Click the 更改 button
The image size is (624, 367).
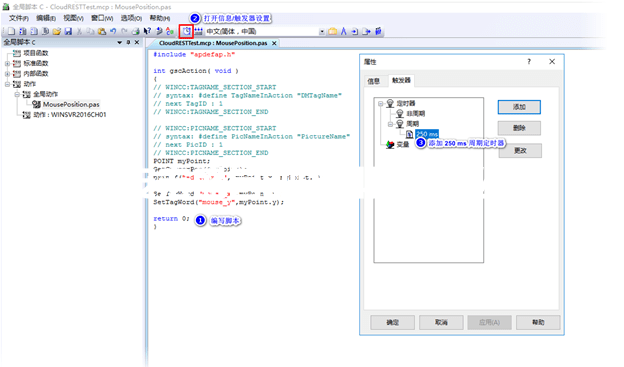(520, 151)
